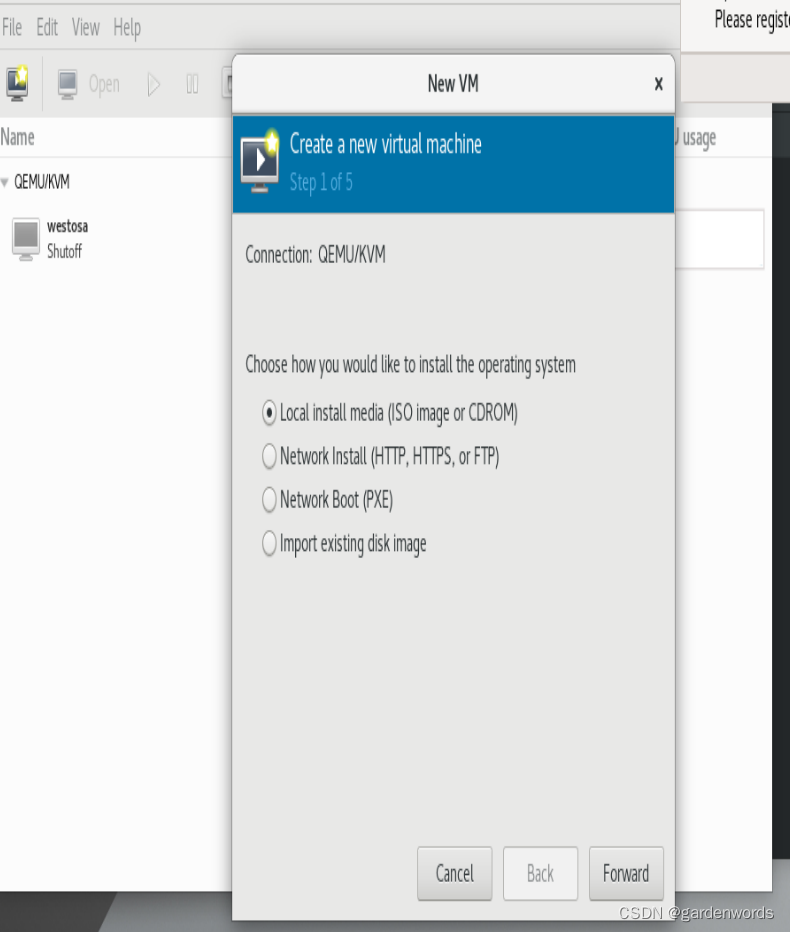Click 'Create a new virtual machine' heading
This screenshot has width=790, height=932.
coord(385,144)
